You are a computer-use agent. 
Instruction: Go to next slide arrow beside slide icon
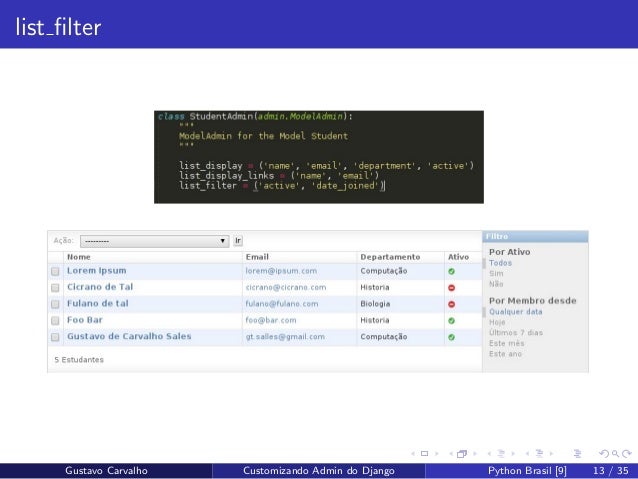click(x=437, y=453)
